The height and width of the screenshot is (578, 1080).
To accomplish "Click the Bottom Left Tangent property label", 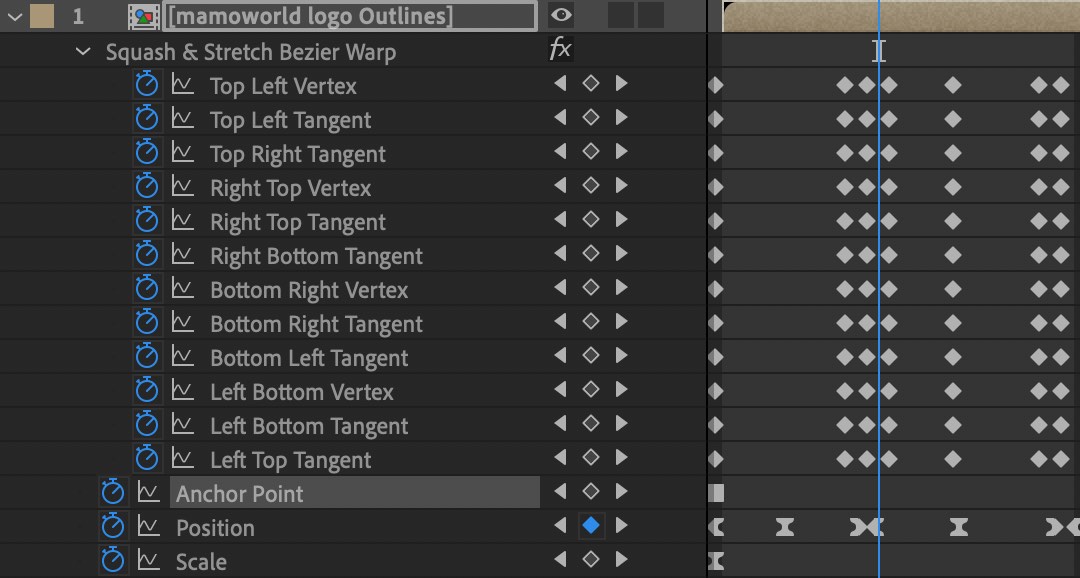I will click(x=310, y=357).
